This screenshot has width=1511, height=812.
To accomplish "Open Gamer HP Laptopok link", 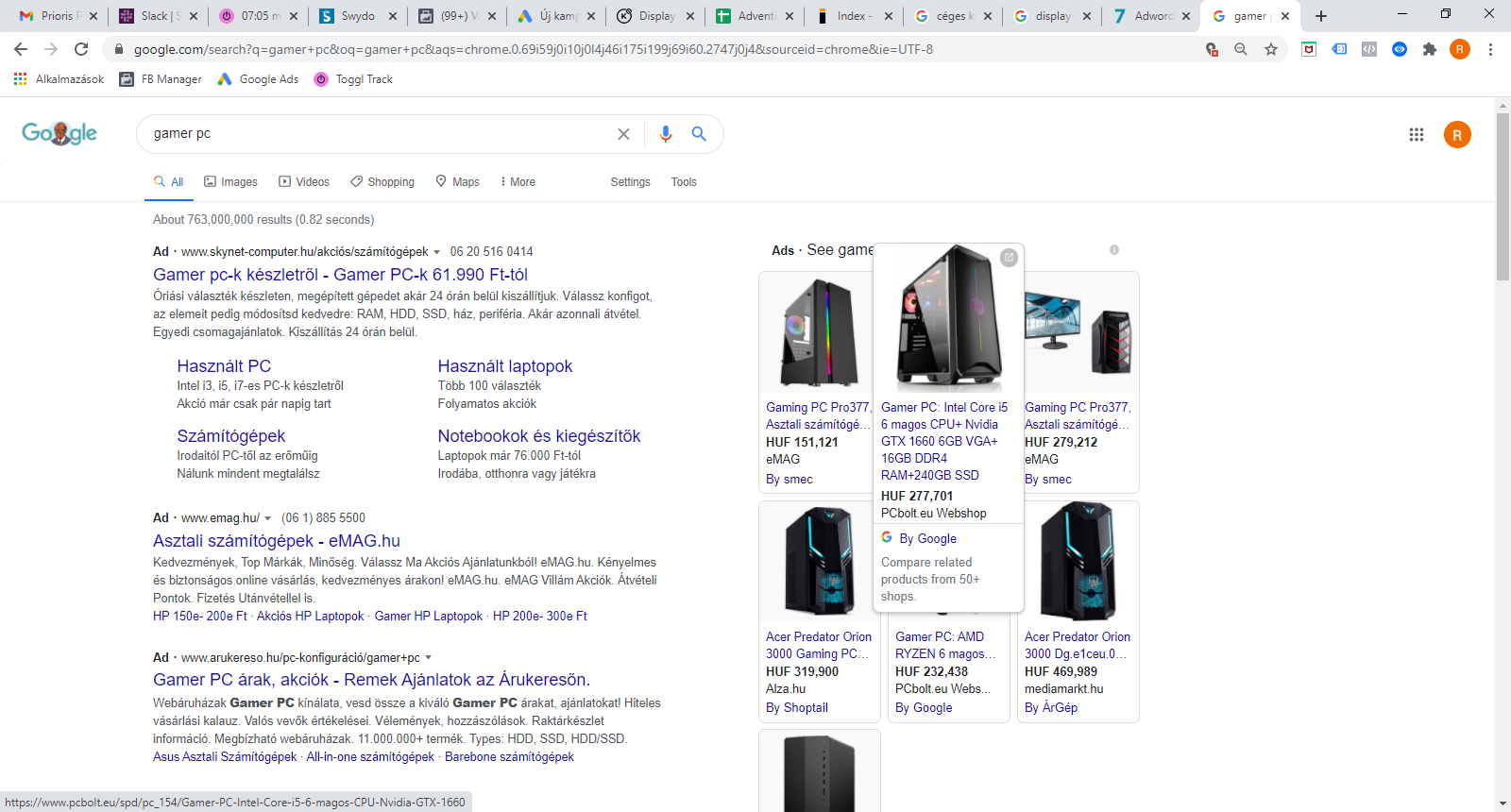I will (x=428, y=617).
